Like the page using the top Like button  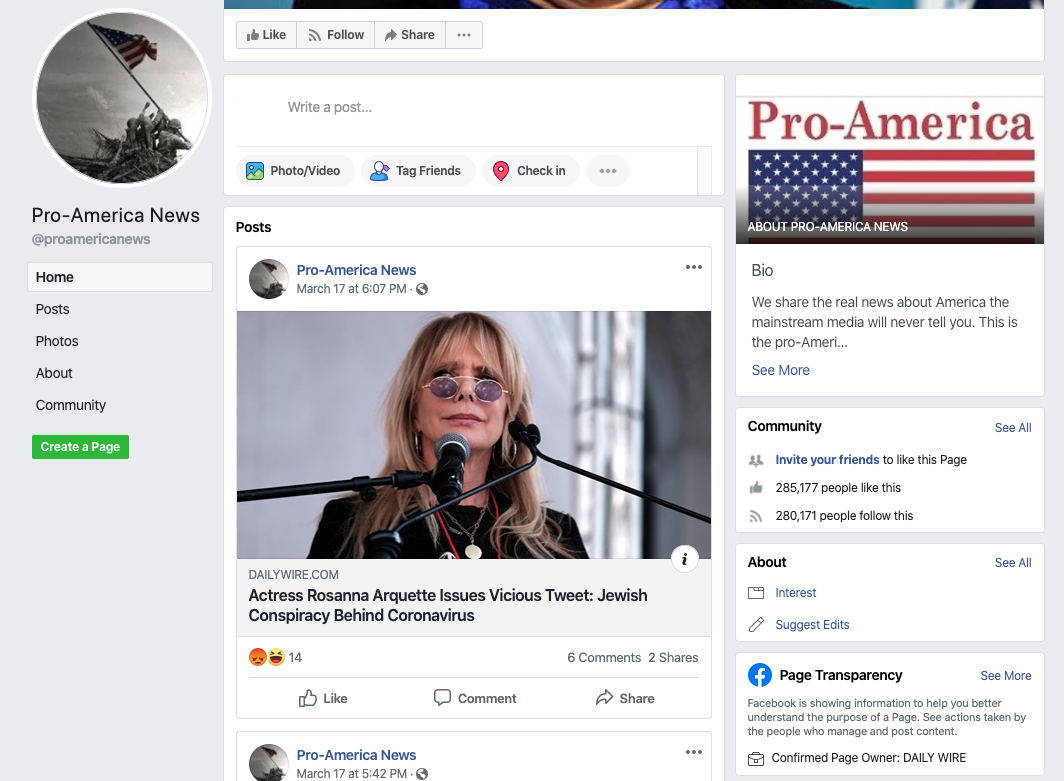coord(266,35)
